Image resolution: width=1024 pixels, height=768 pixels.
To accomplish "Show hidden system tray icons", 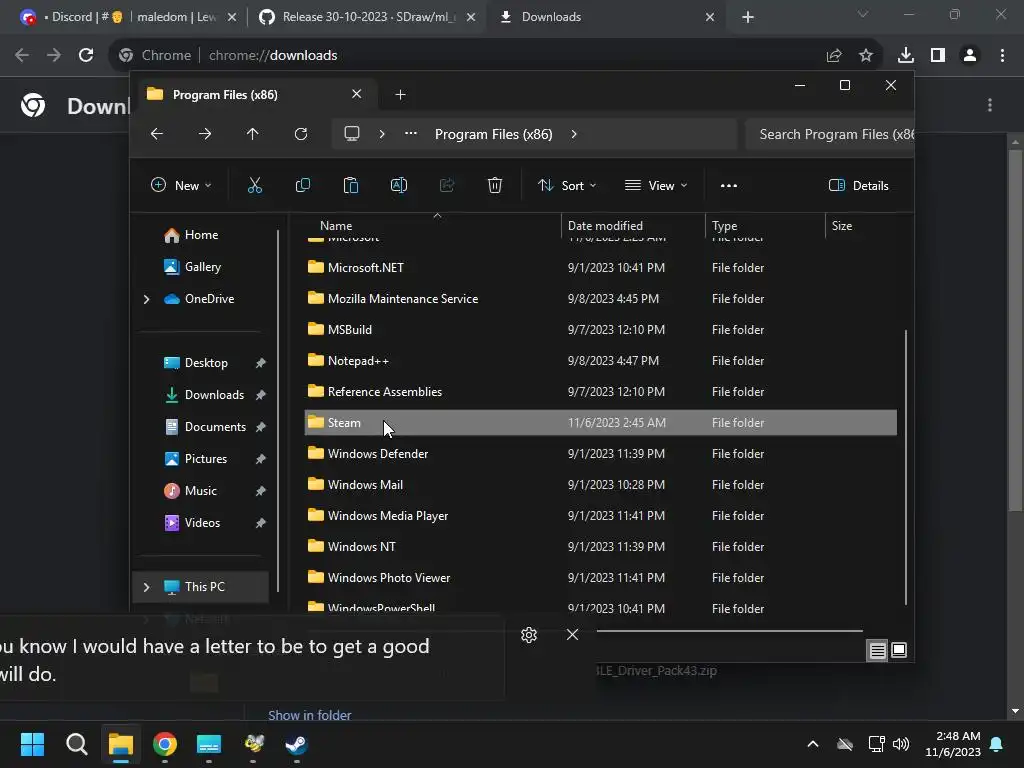I will tap(813, 744).
